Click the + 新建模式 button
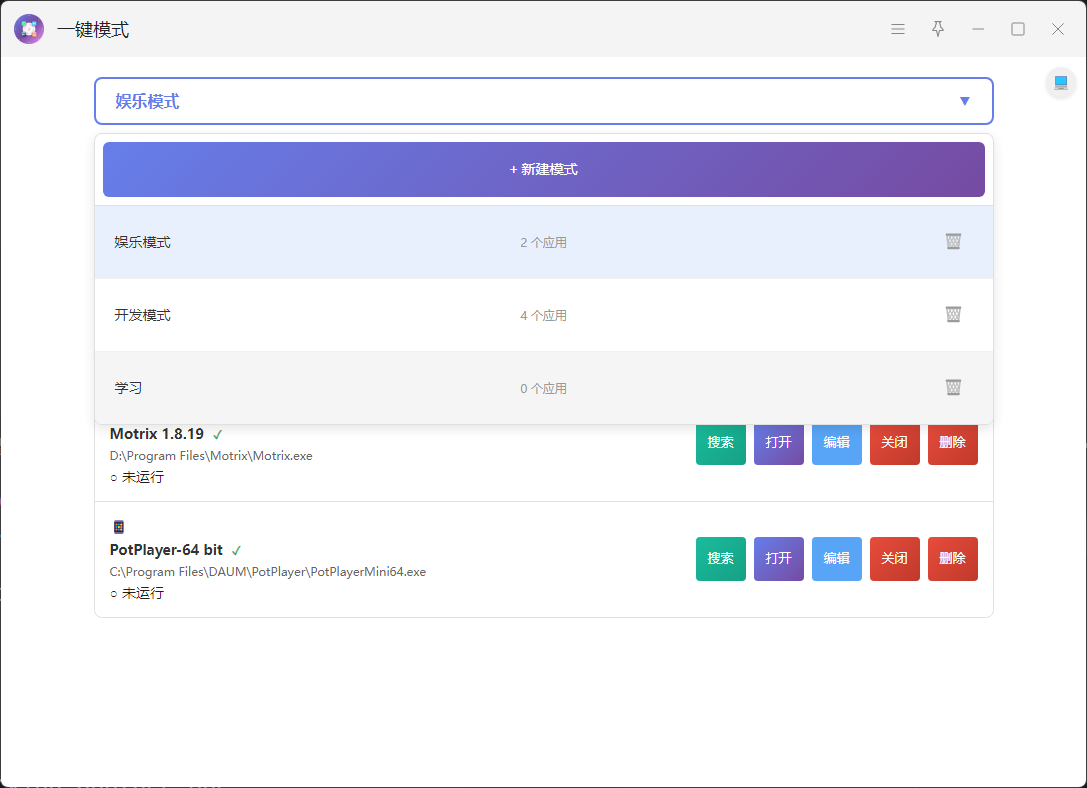This screenshot has width=1087, height=788. [x=543, y=170]
